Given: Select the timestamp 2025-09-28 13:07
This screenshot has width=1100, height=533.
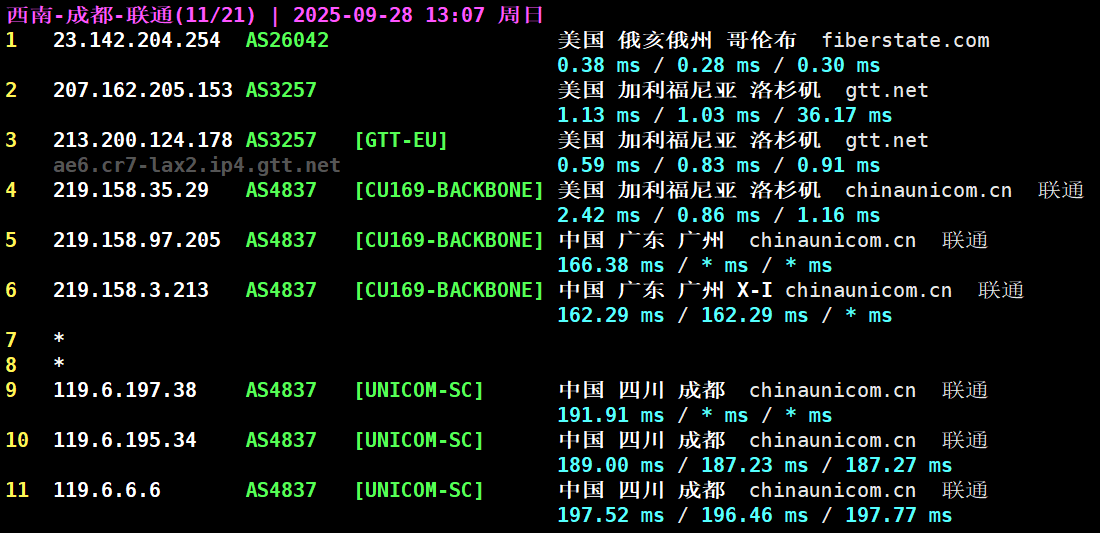Looking at the screenshot, I should pos(389,15).
